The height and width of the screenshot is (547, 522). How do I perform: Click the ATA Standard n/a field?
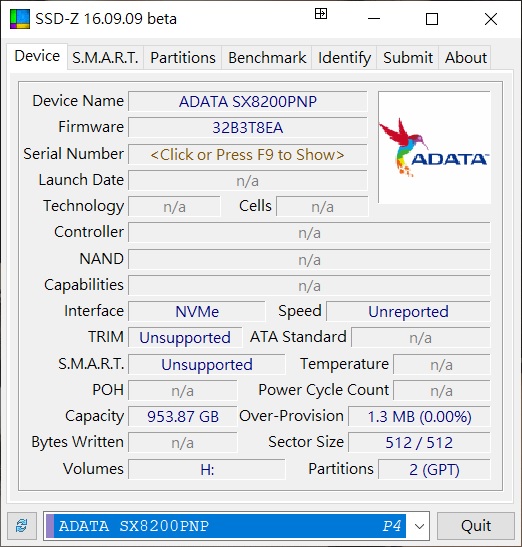point(420,338)
